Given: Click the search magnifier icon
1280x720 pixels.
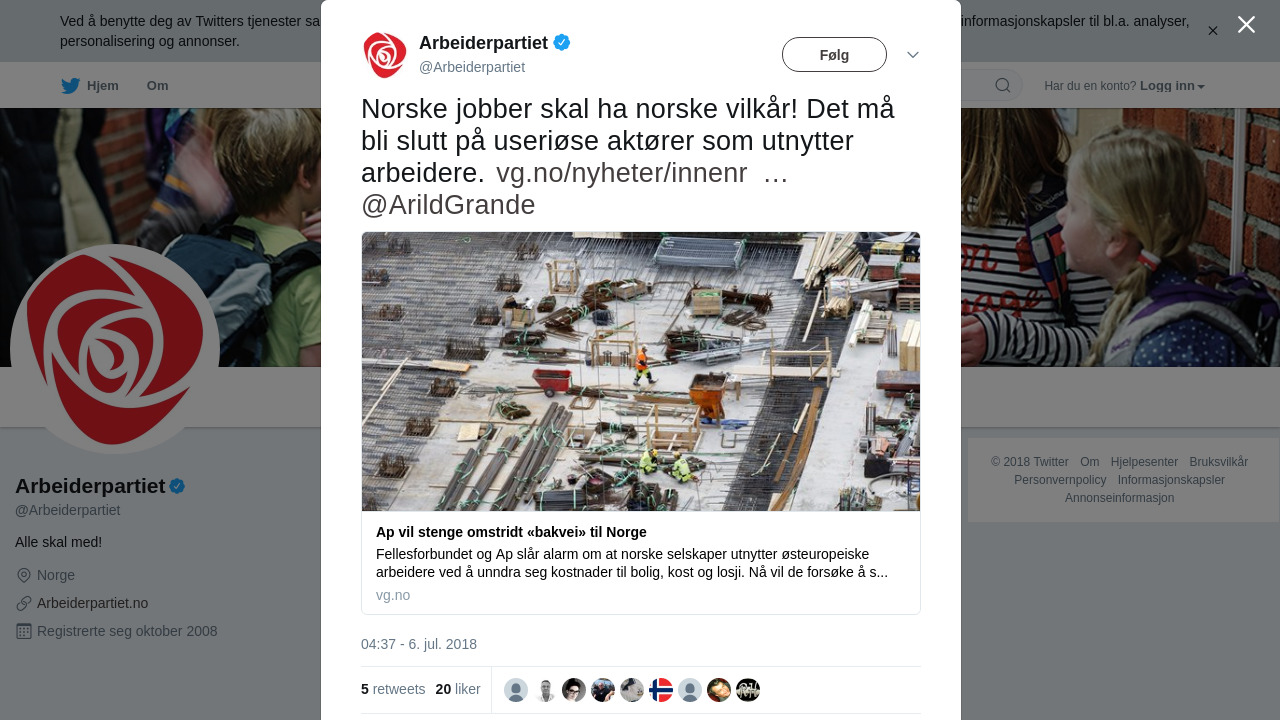Looking at the screenshot, I should 1003,85.
